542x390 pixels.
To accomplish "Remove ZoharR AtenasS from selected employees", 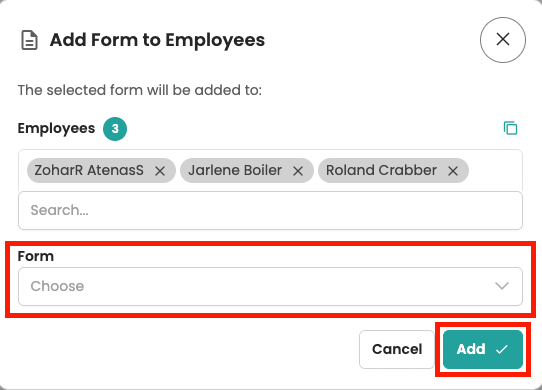I will (160, 170).
